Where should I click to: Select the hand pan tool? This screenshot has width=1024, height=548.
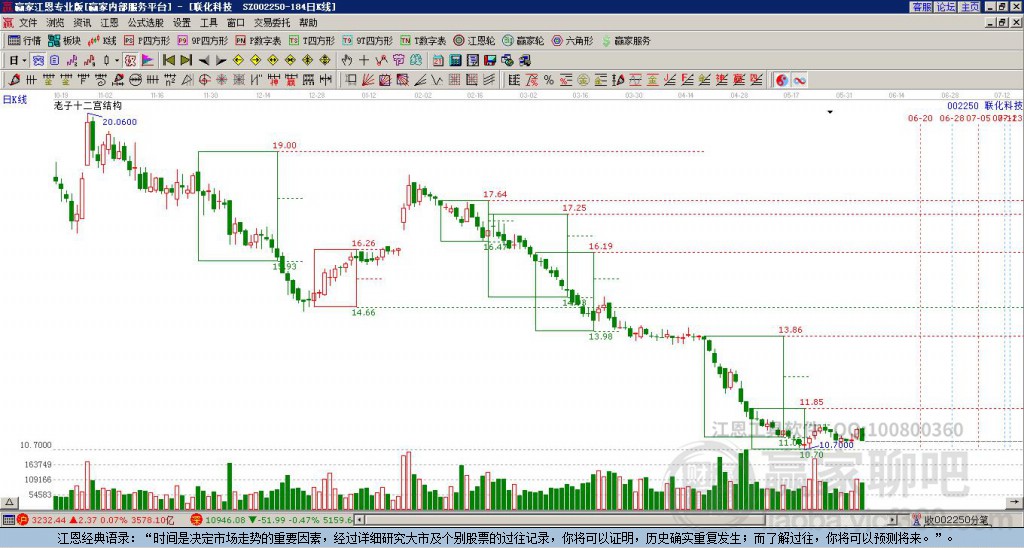point(347,61)
